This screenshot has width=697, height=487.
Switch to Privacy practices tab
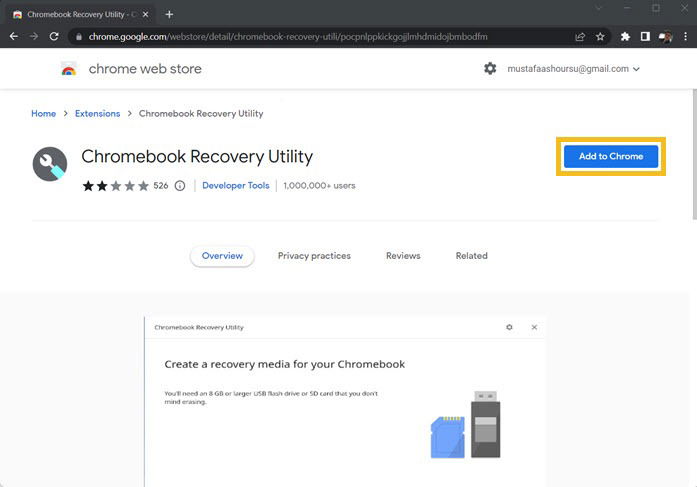tap(314, 256)
